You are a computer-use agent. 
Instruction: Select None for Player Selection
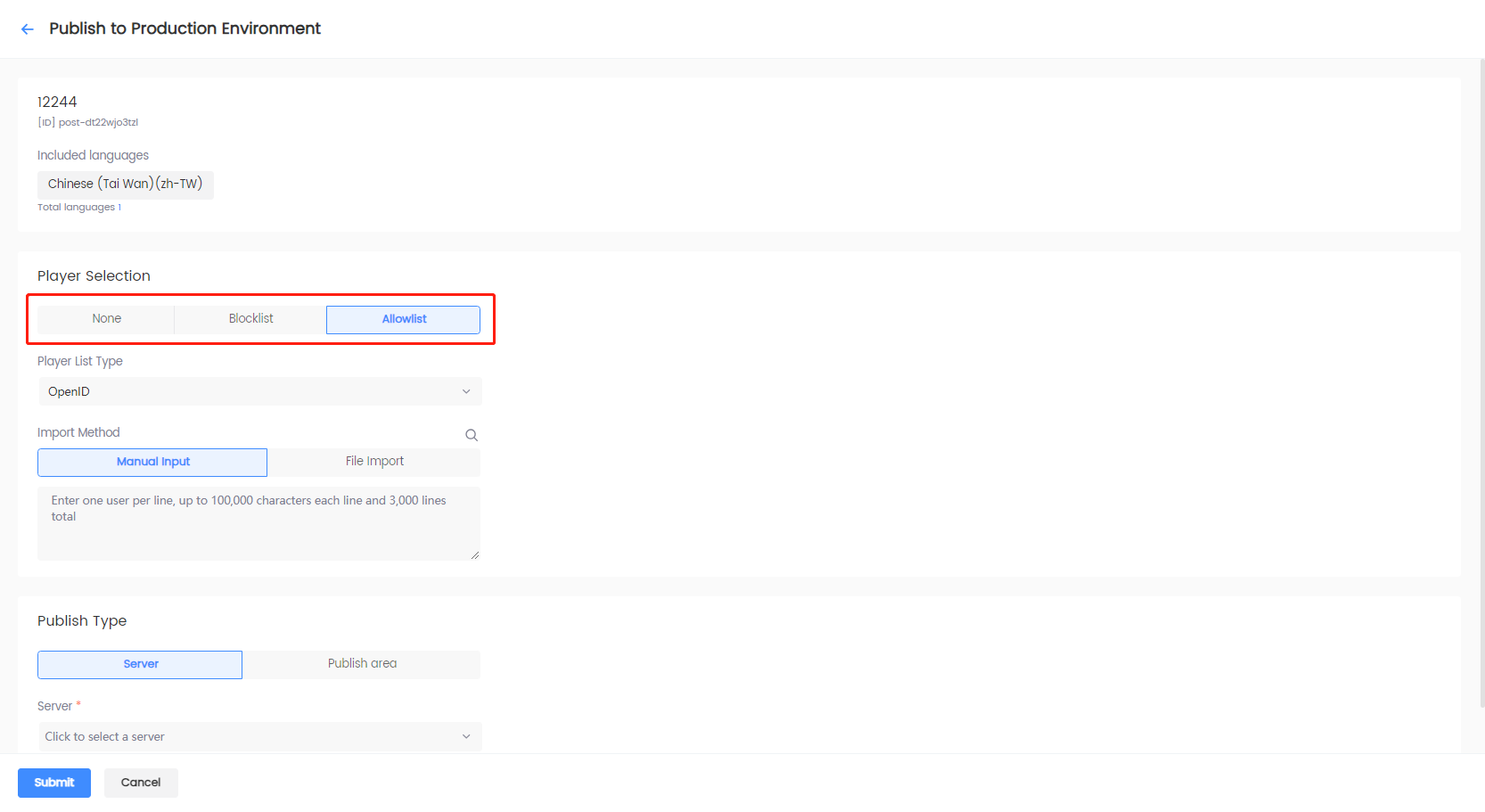pos(106,319)
